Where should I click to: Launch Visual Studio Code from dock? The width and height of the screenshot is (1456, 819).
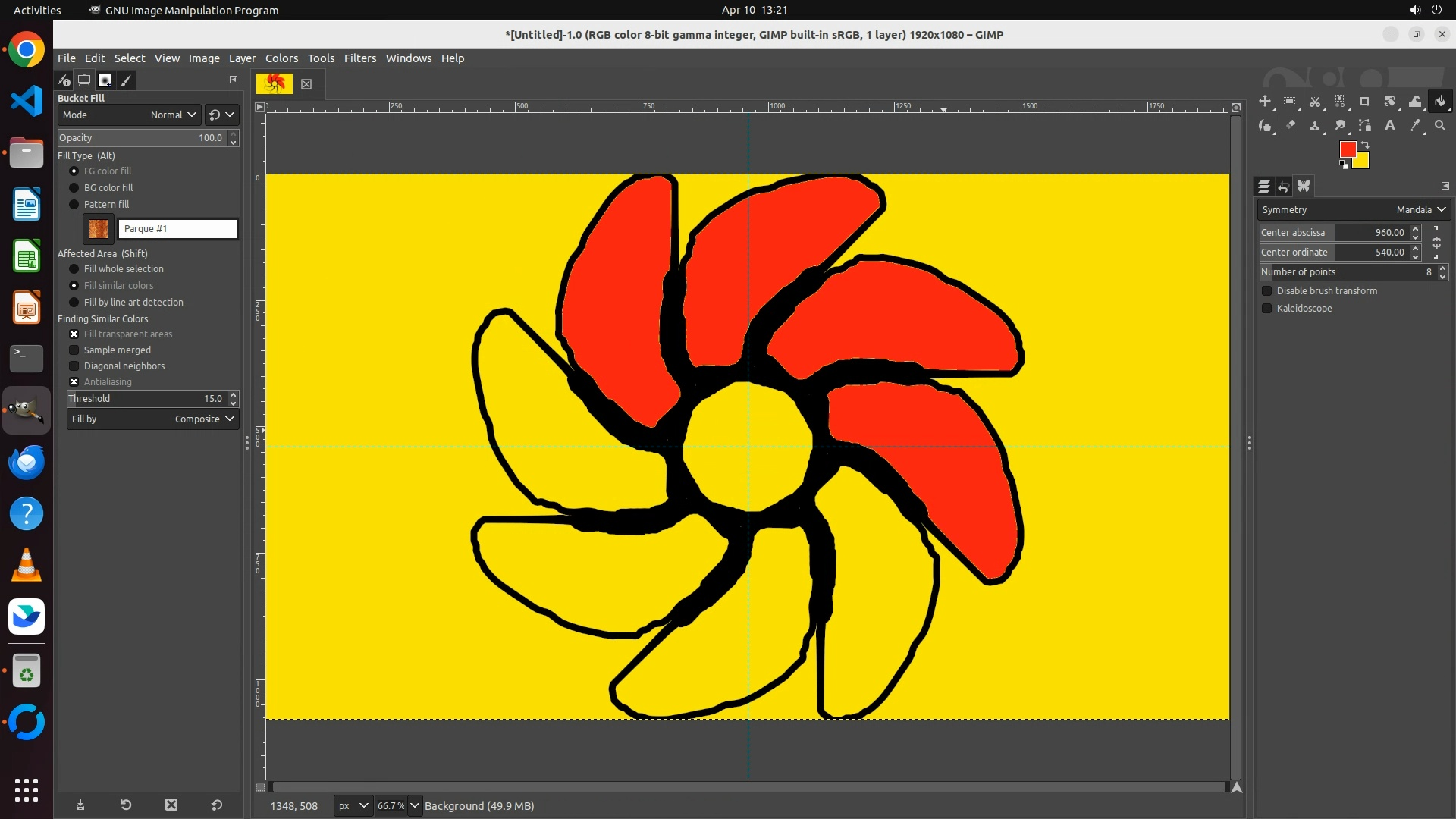coord(27,101)
